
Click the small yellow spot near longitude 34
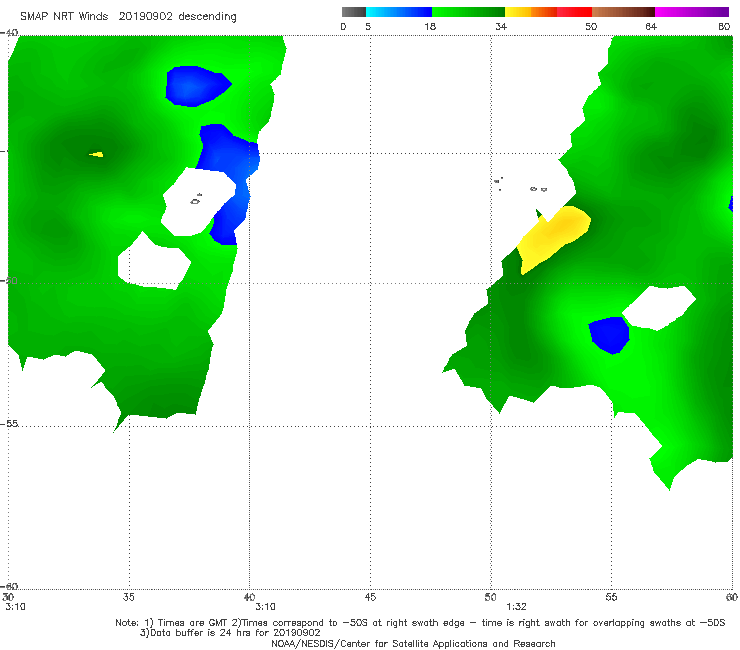pos(97,154)
